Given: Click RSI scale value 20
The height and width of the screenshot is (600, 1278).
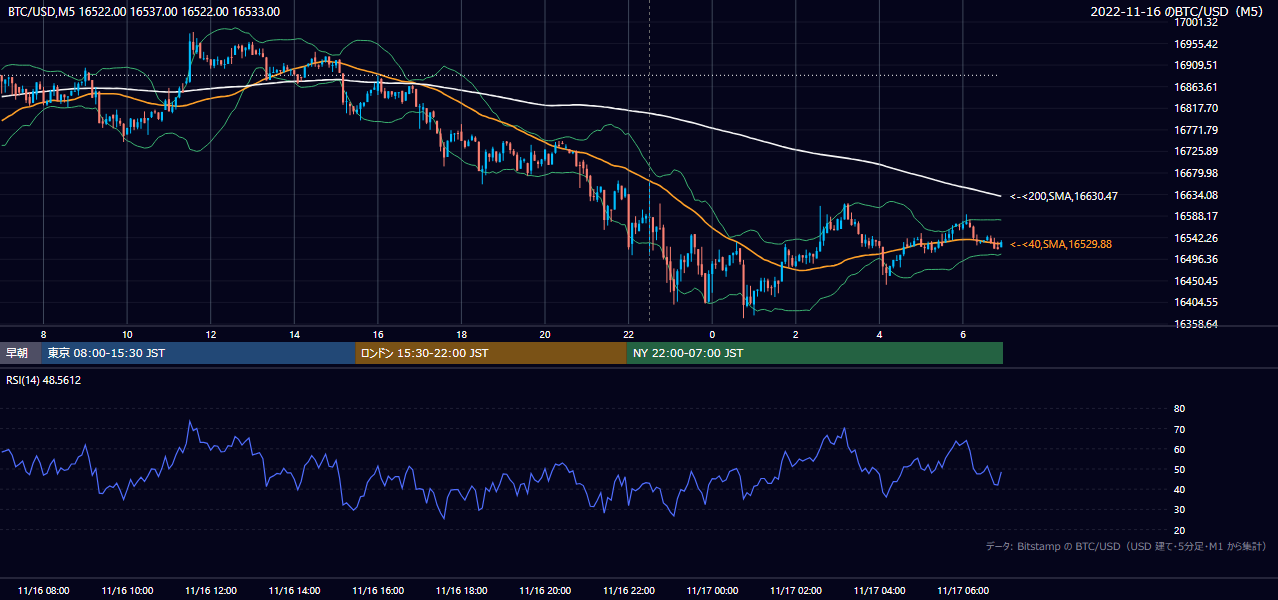Looking at the screenshot, I should [1179, 530].
